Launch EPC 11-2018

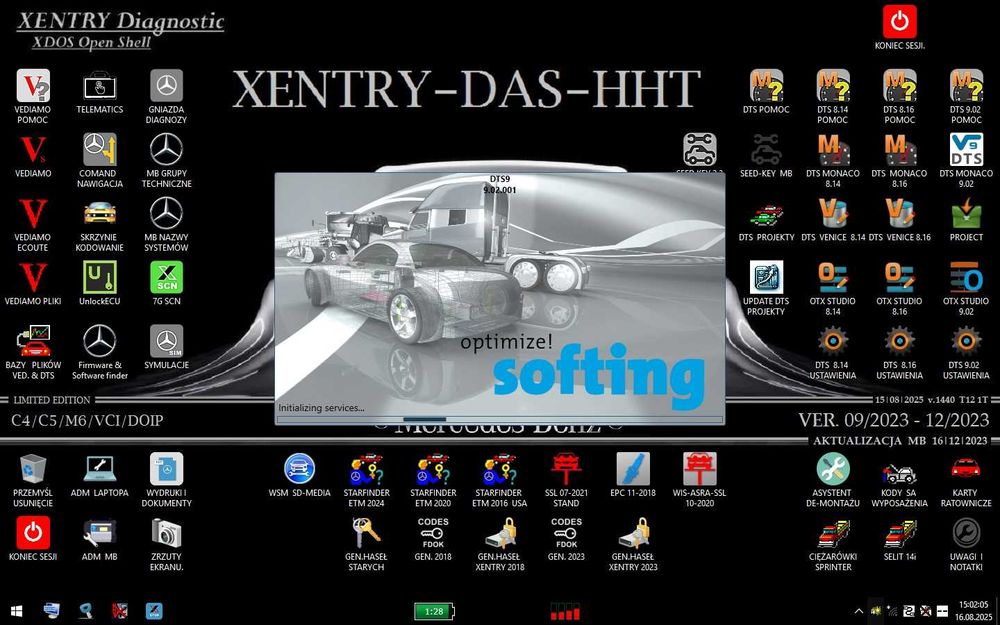pos(633,469)
